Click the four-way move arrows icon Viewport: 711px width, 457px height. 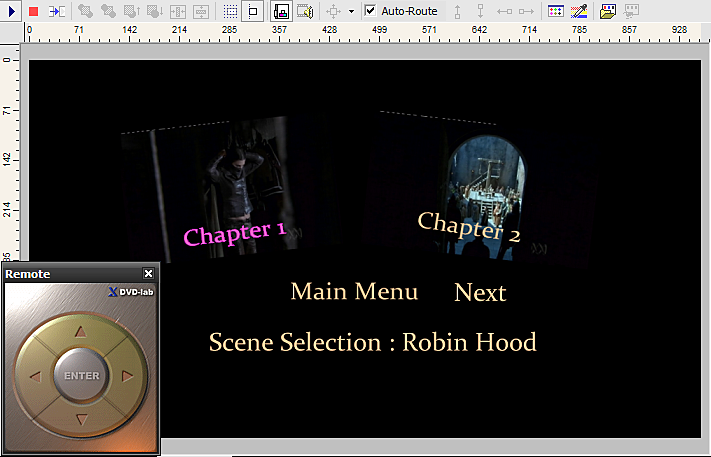333,11
